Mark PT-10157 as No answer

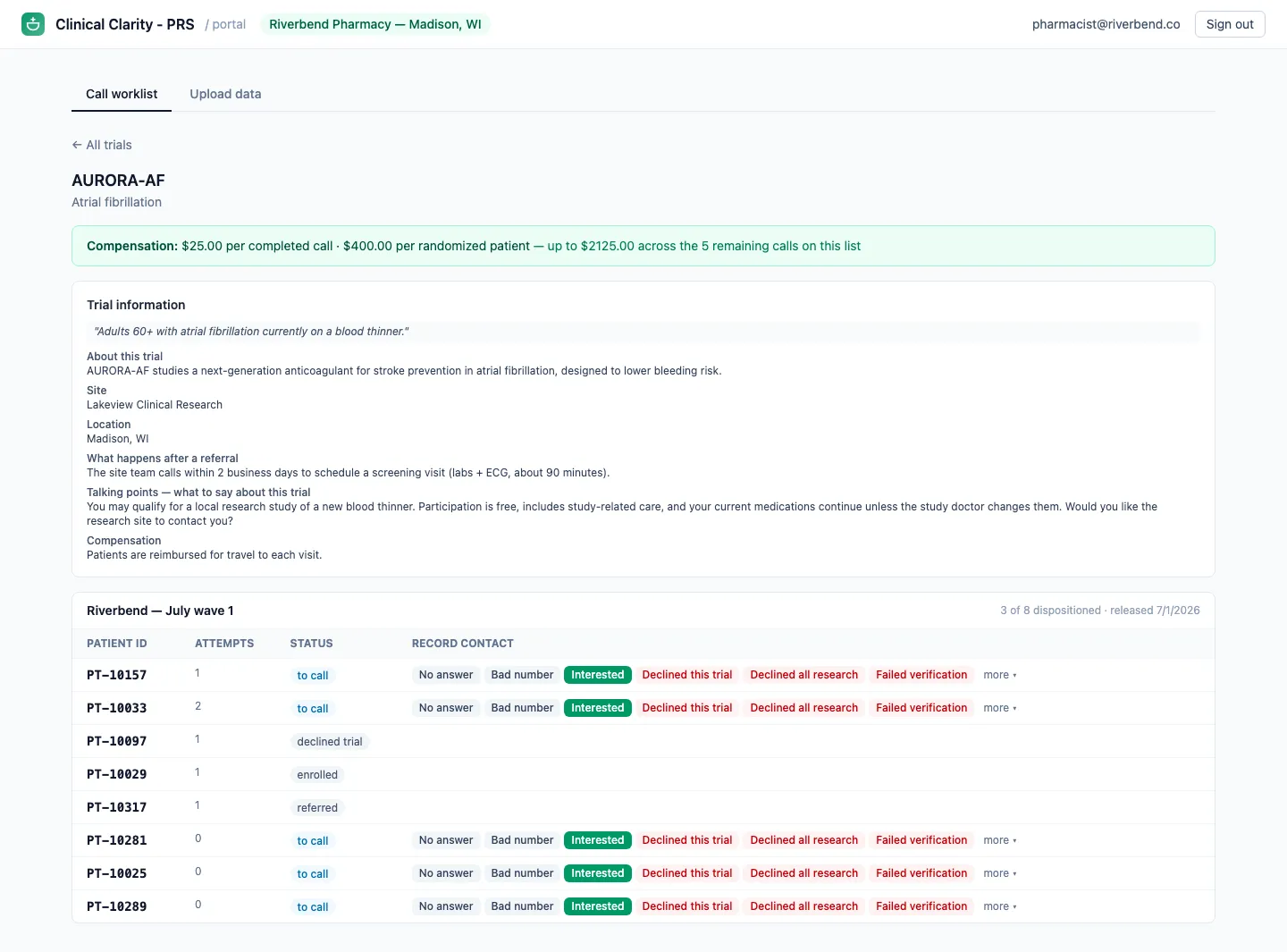tap(446, 675)
